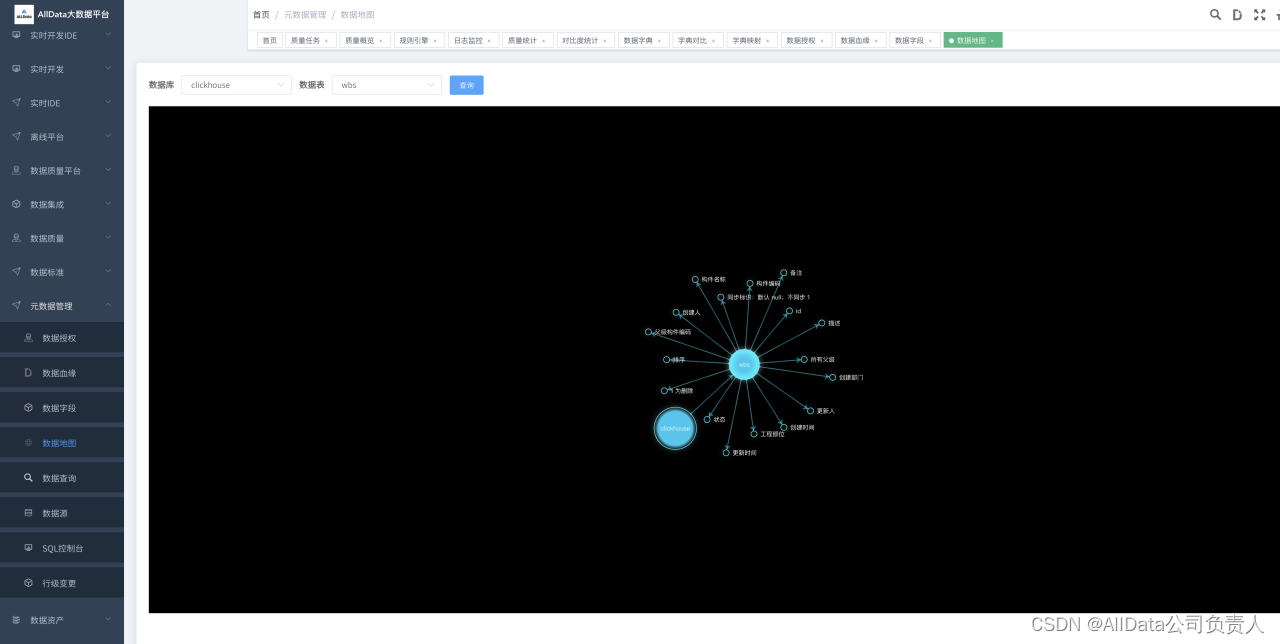Click the 创建部门 field node in graph
Viewport: 1280px width, 644px height.
[x=832, y=377]
